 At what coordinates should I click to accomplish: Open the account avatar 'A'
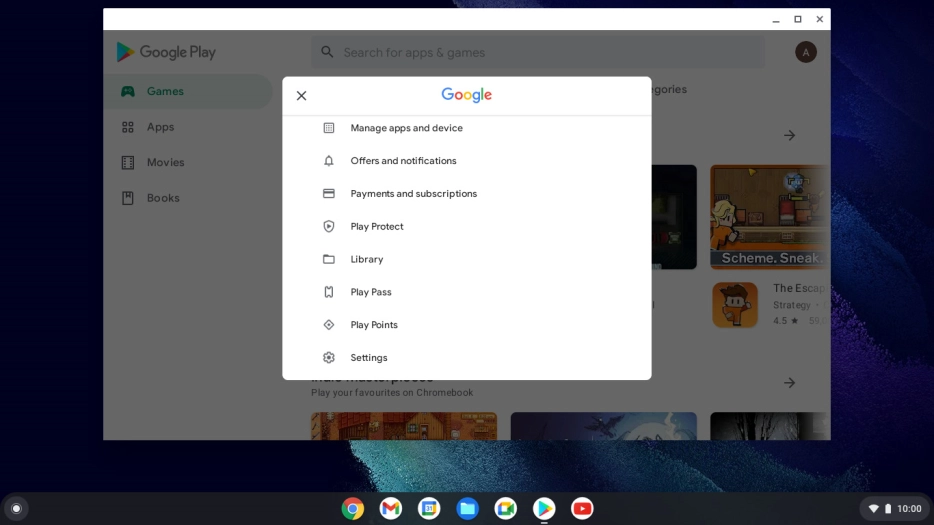click(x=805, y=52)
